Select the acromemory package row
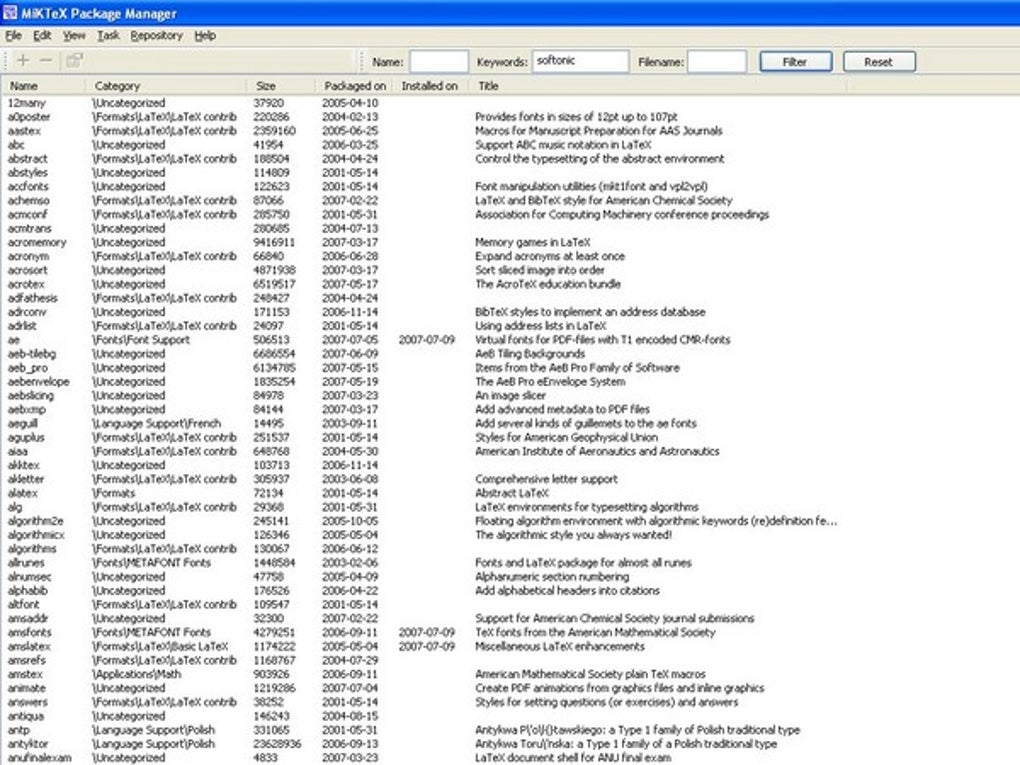Image resolution: width=1020 pixels, height=765 pixels. click(x=423, y=243)
